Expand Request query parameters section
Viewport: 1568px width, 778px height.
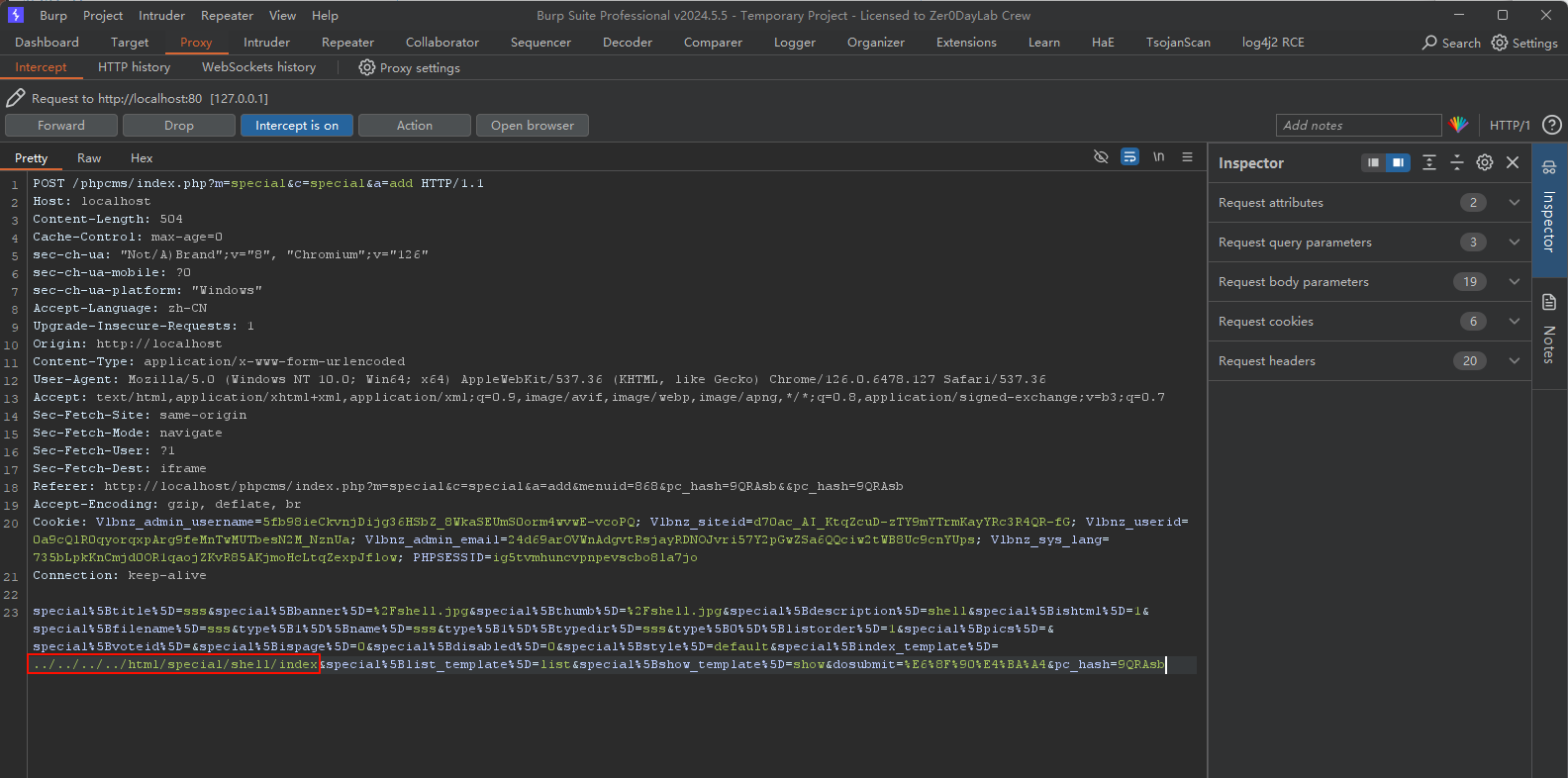[x=1370, y=243]
